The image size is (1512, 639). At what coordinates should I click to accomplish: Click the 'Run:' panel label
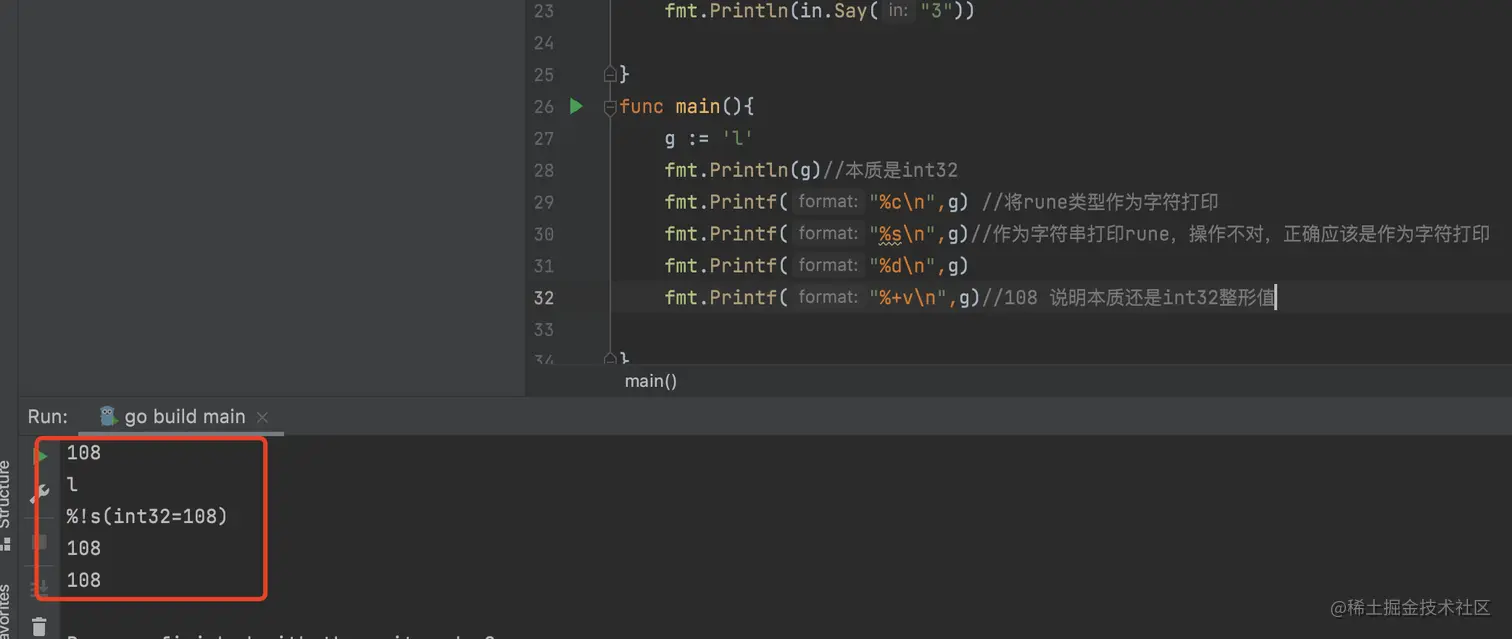[48, 417]
